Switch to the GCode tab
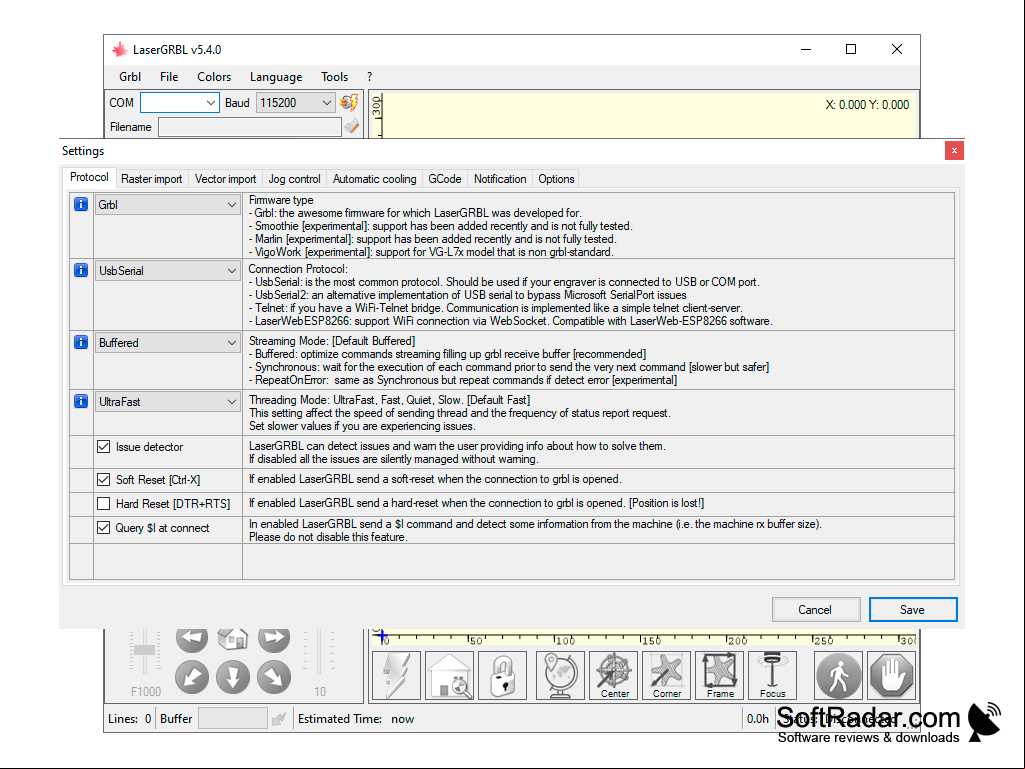 pyautogui.click(x=445, y=179)
